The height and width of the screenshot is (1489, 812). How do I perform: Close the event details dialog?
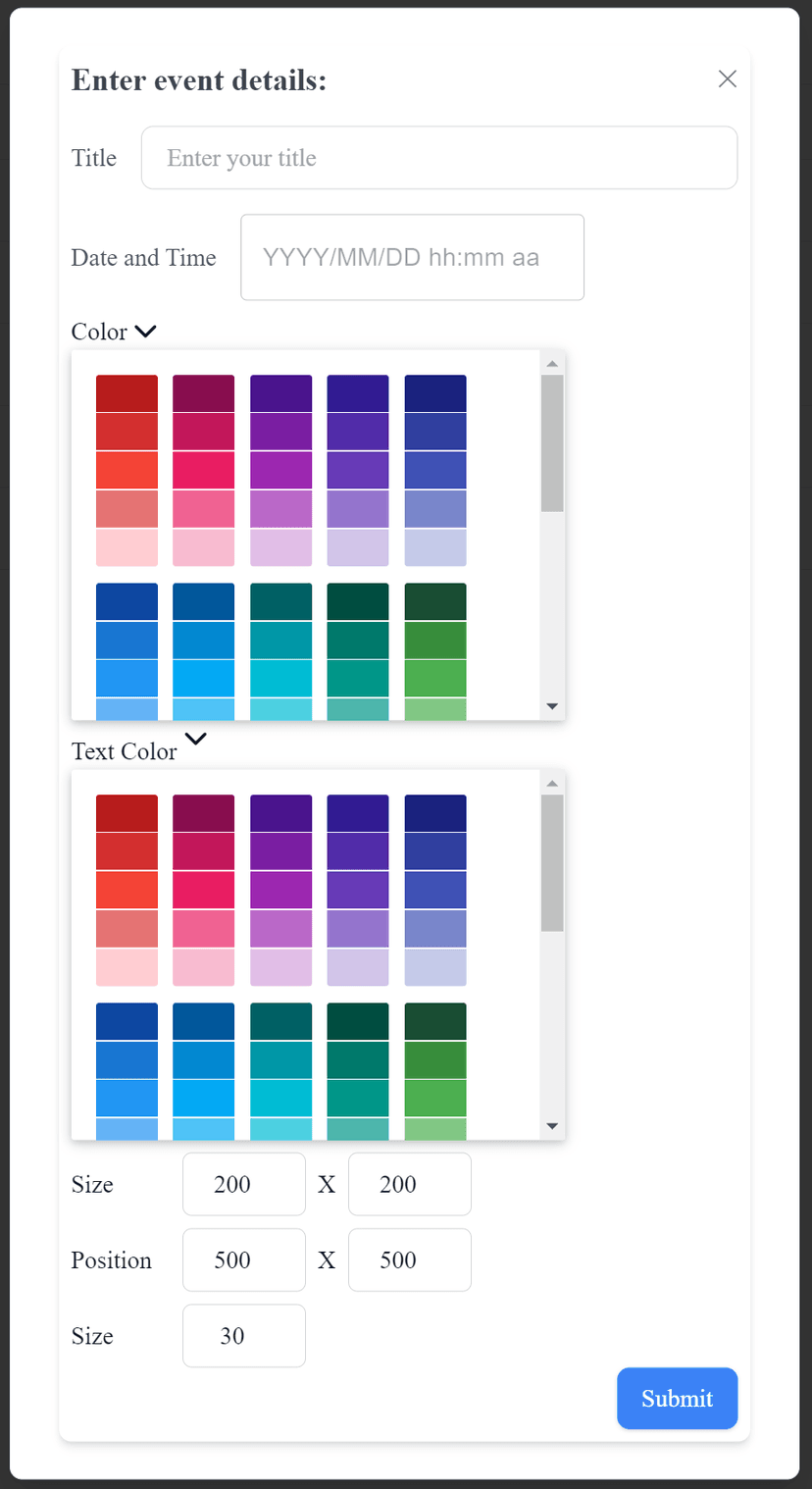coord(727,79)
